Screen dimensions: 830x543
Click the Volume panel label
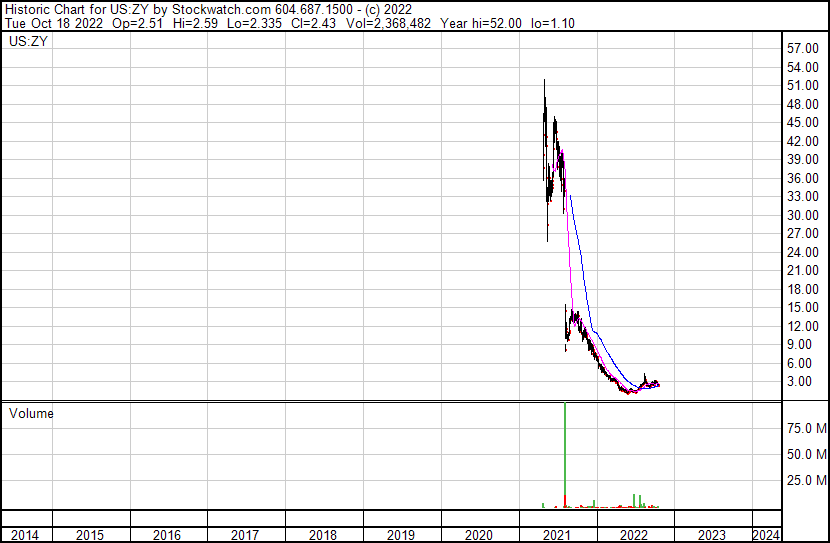point(31,413)
